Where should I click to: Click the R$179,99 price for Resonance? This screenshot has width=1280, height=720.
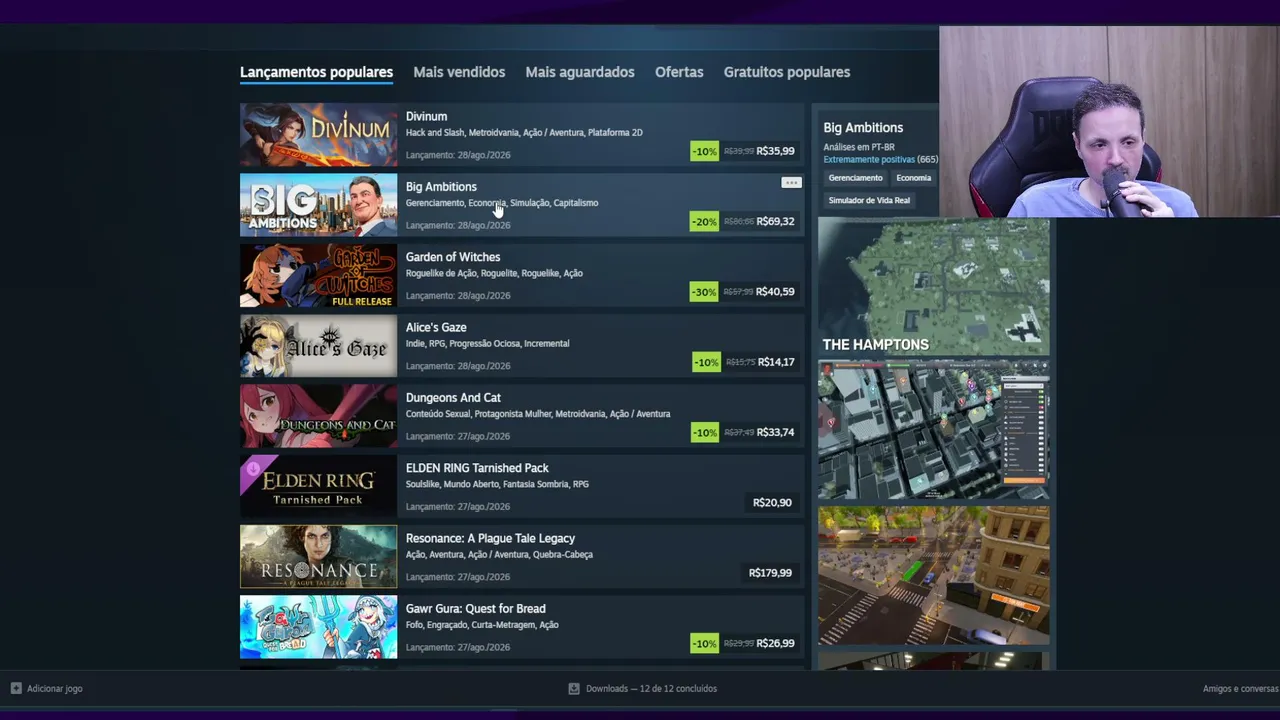(x=770, y=573)
